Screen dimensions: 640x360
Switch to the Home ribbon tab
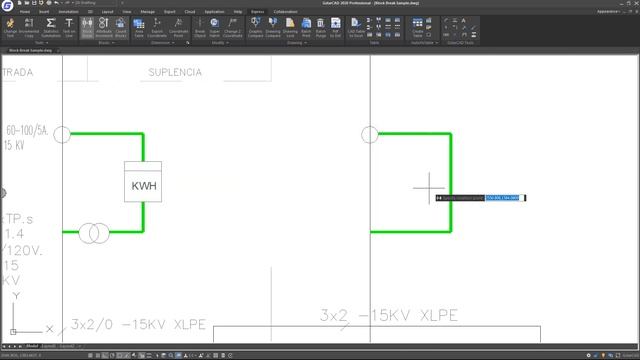25,11
